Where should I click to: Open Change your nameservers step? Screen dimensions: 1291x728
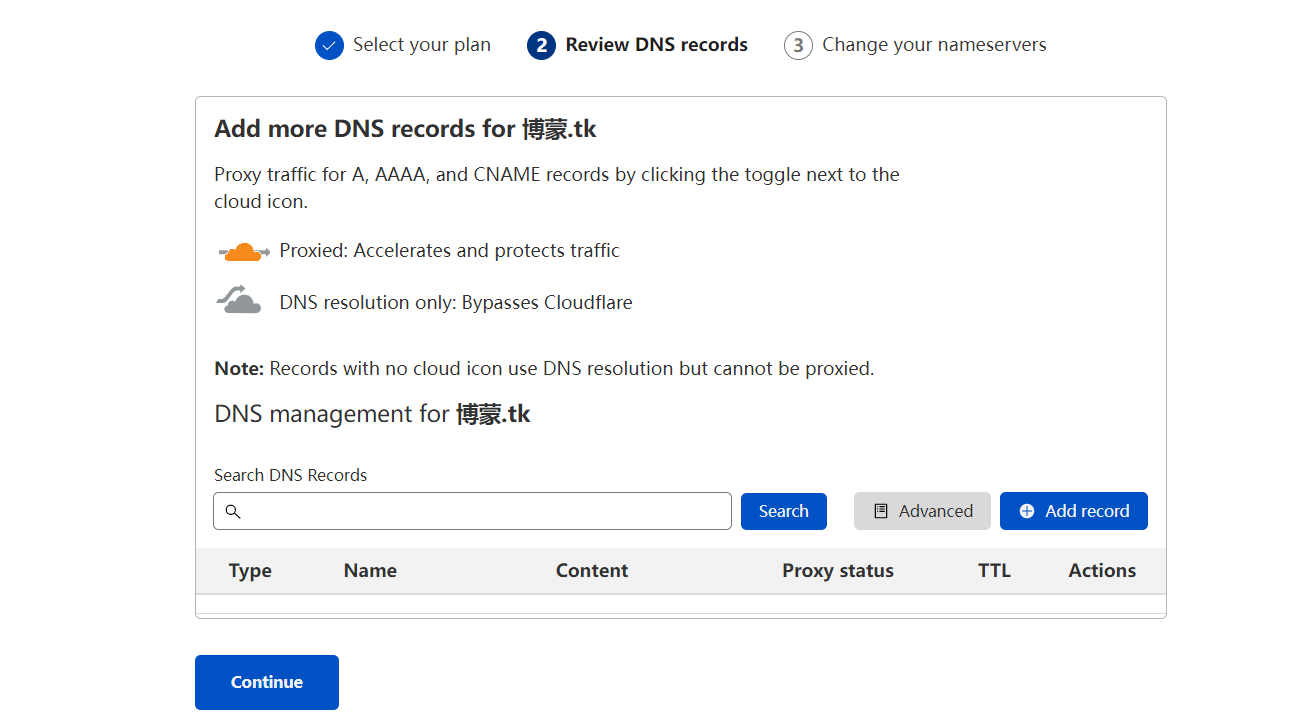(x=934, y=45)
